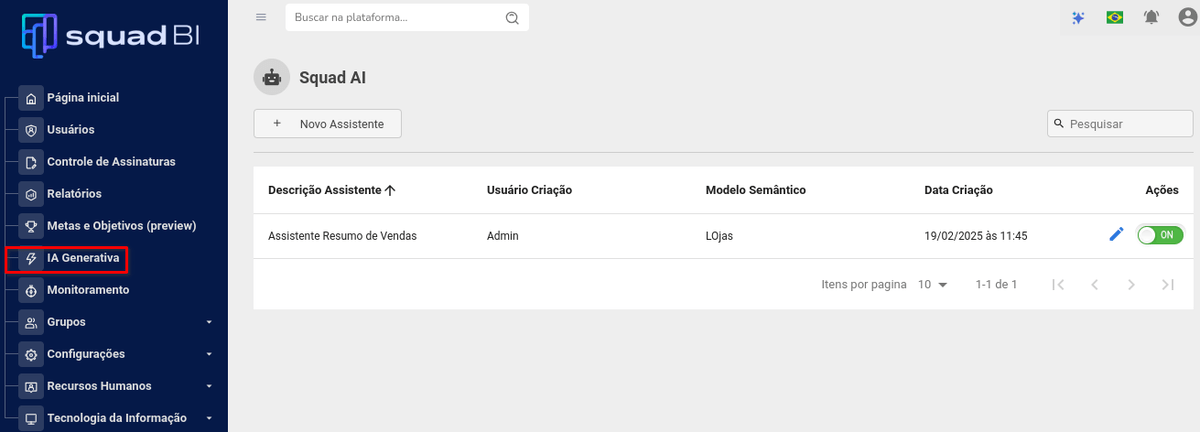Jump to last page of results
The image size is (1200, 432).
point(1167,285)
